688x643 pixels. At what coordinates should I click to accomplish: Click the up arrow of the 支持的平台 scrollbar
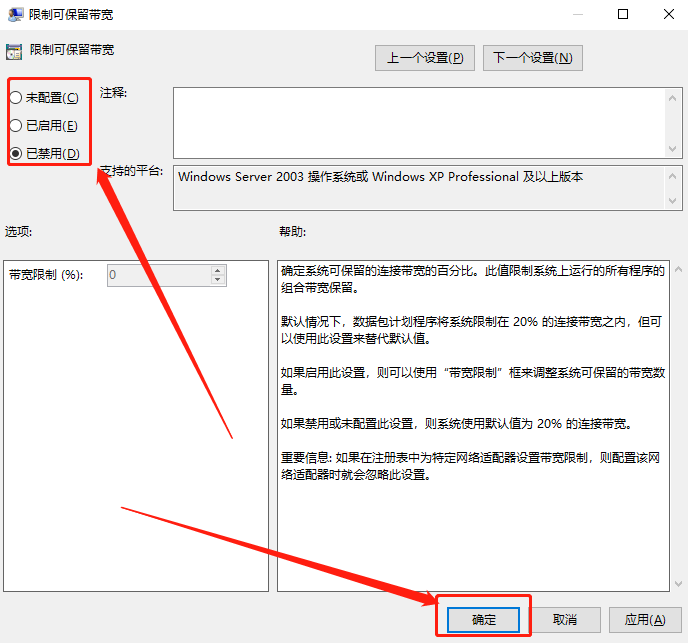point(674,175)
